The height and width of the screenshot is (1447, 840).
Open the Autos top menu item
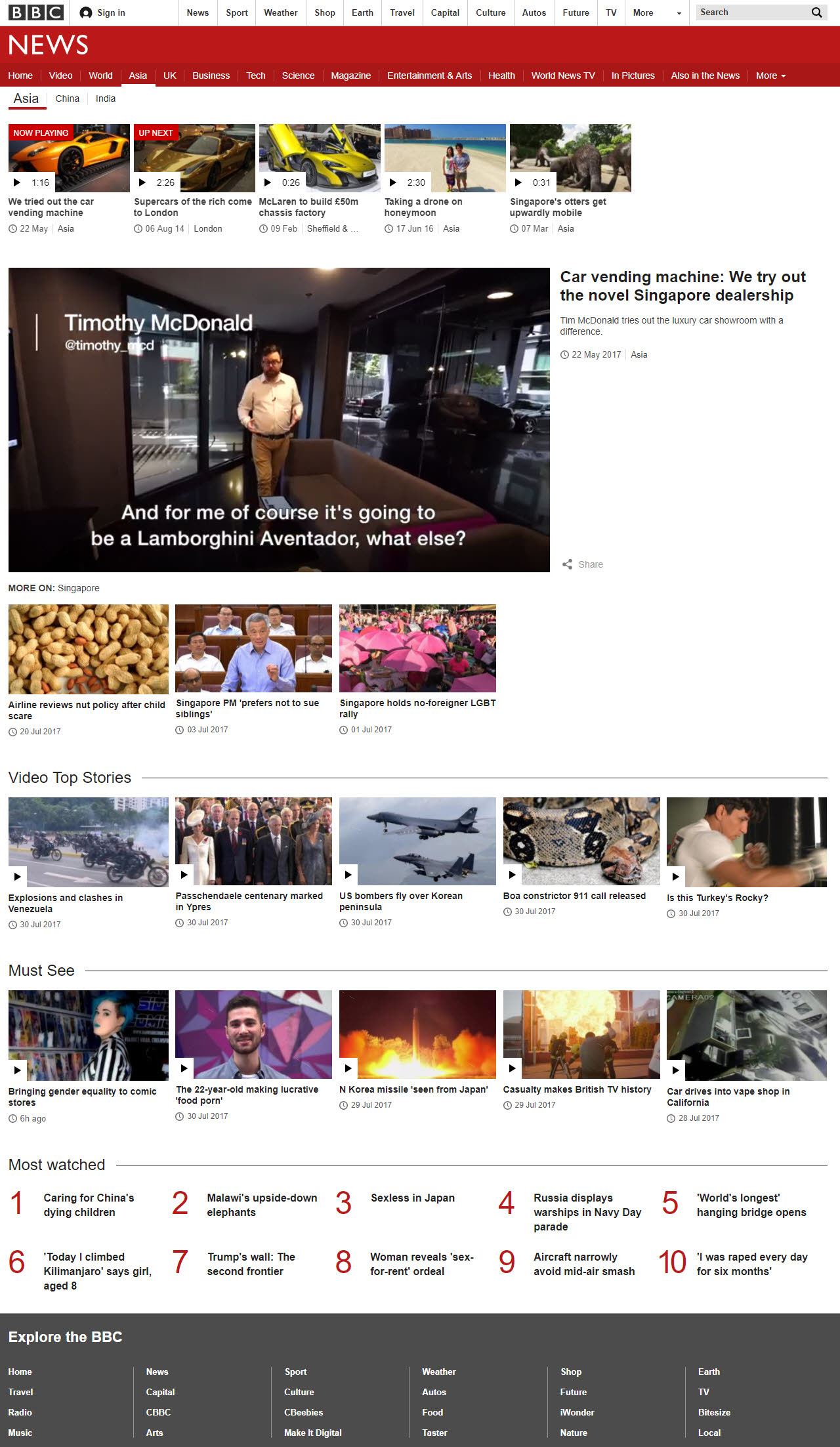[x=534, y=12]
